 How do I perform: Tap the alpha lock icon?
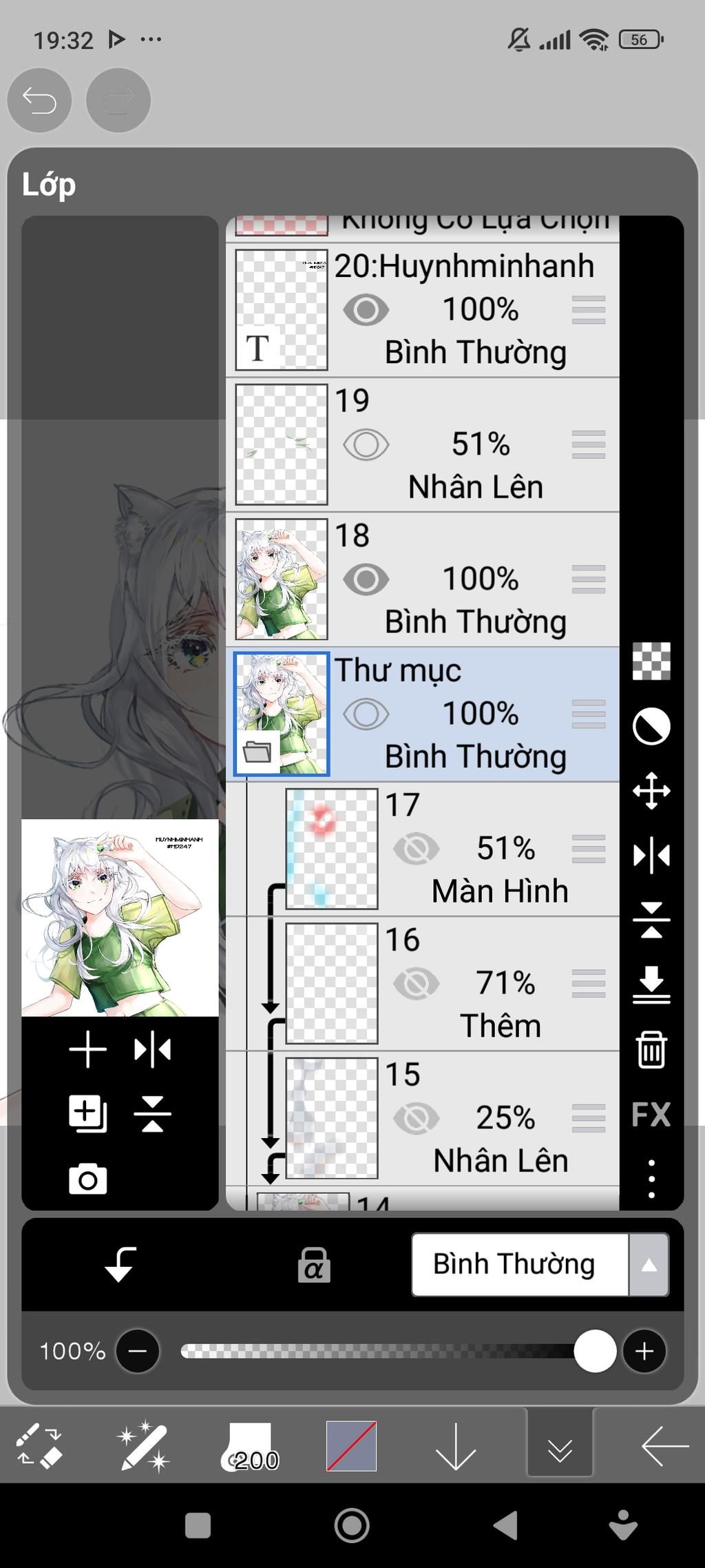coord(314,1265)
